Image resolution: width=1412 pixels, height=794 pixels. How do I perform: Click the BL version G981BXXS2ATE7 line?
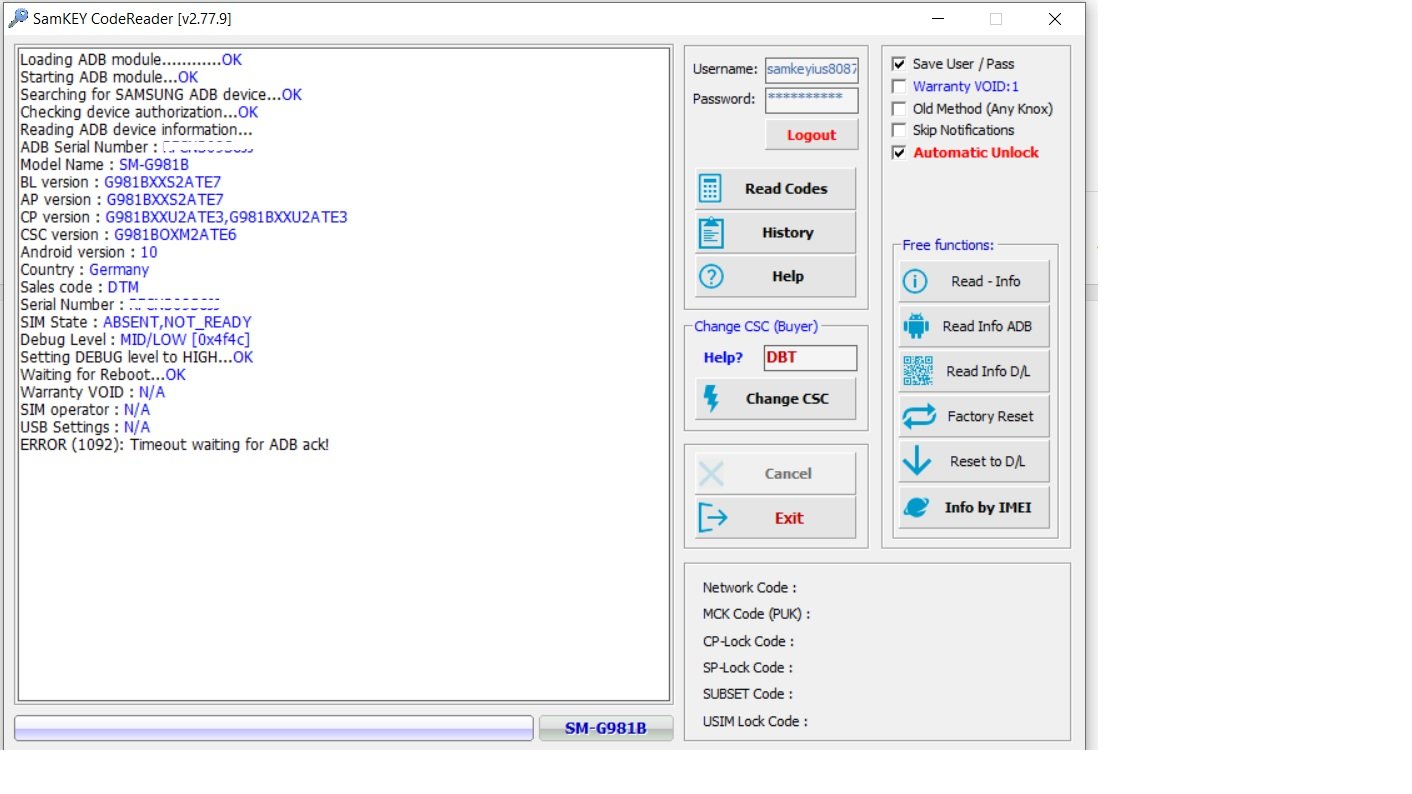coord(121,182)
